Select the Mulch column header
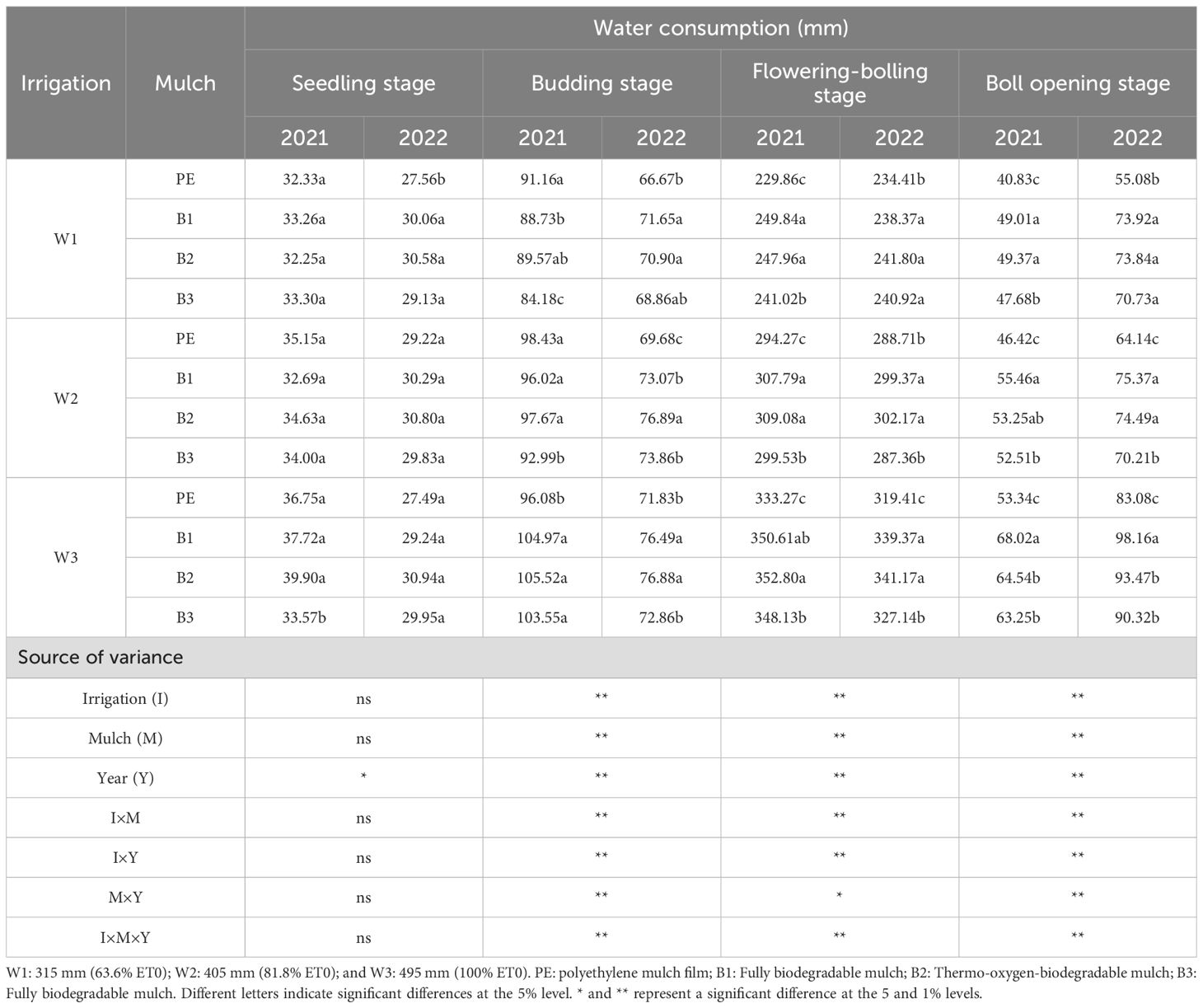The image size is (1203, 1008). pos(185,83)
